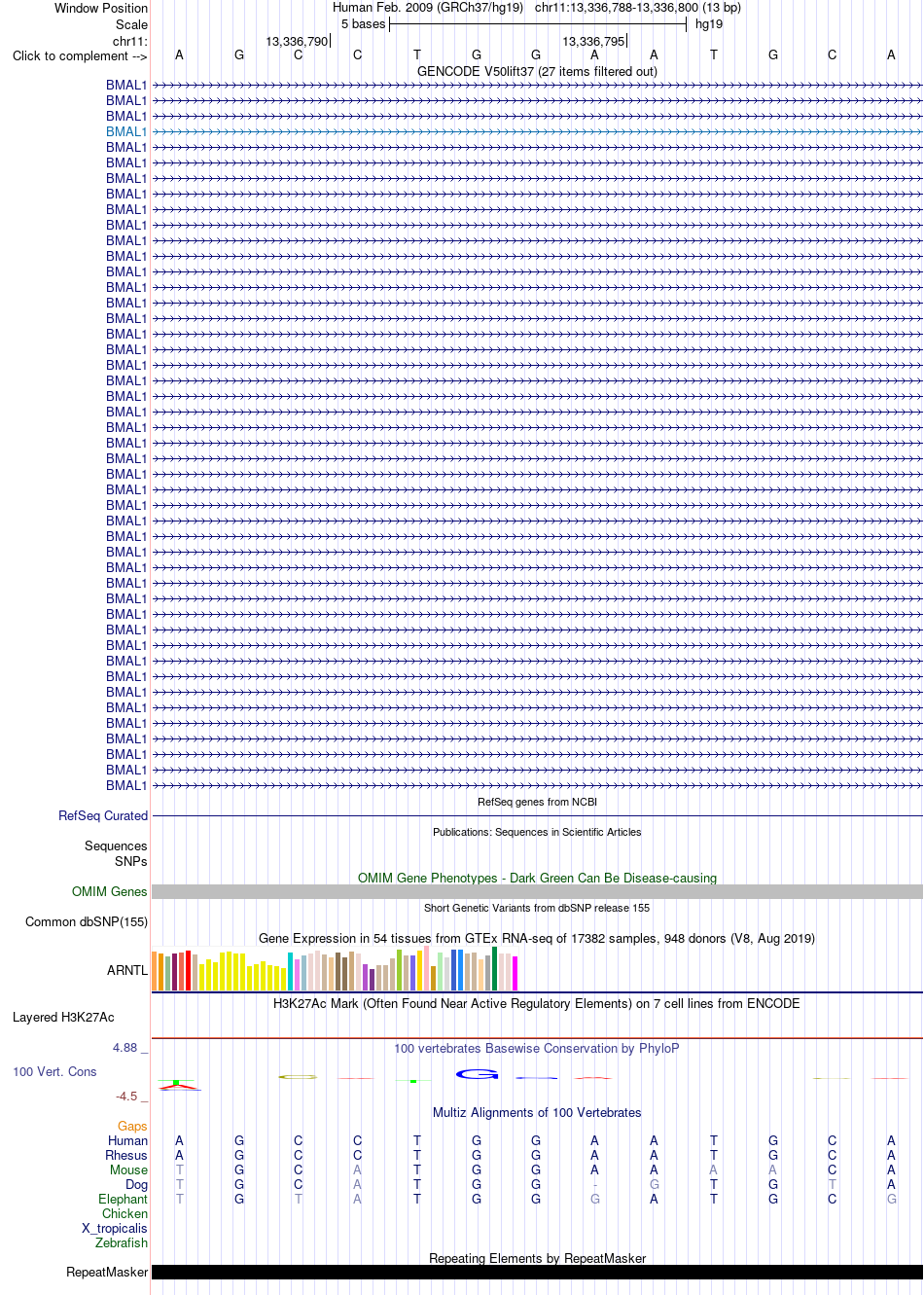This screenshot has height=1295, width=924.
Task: Click the dark green bar in the GTEx chart
Action: click(495, 968)
